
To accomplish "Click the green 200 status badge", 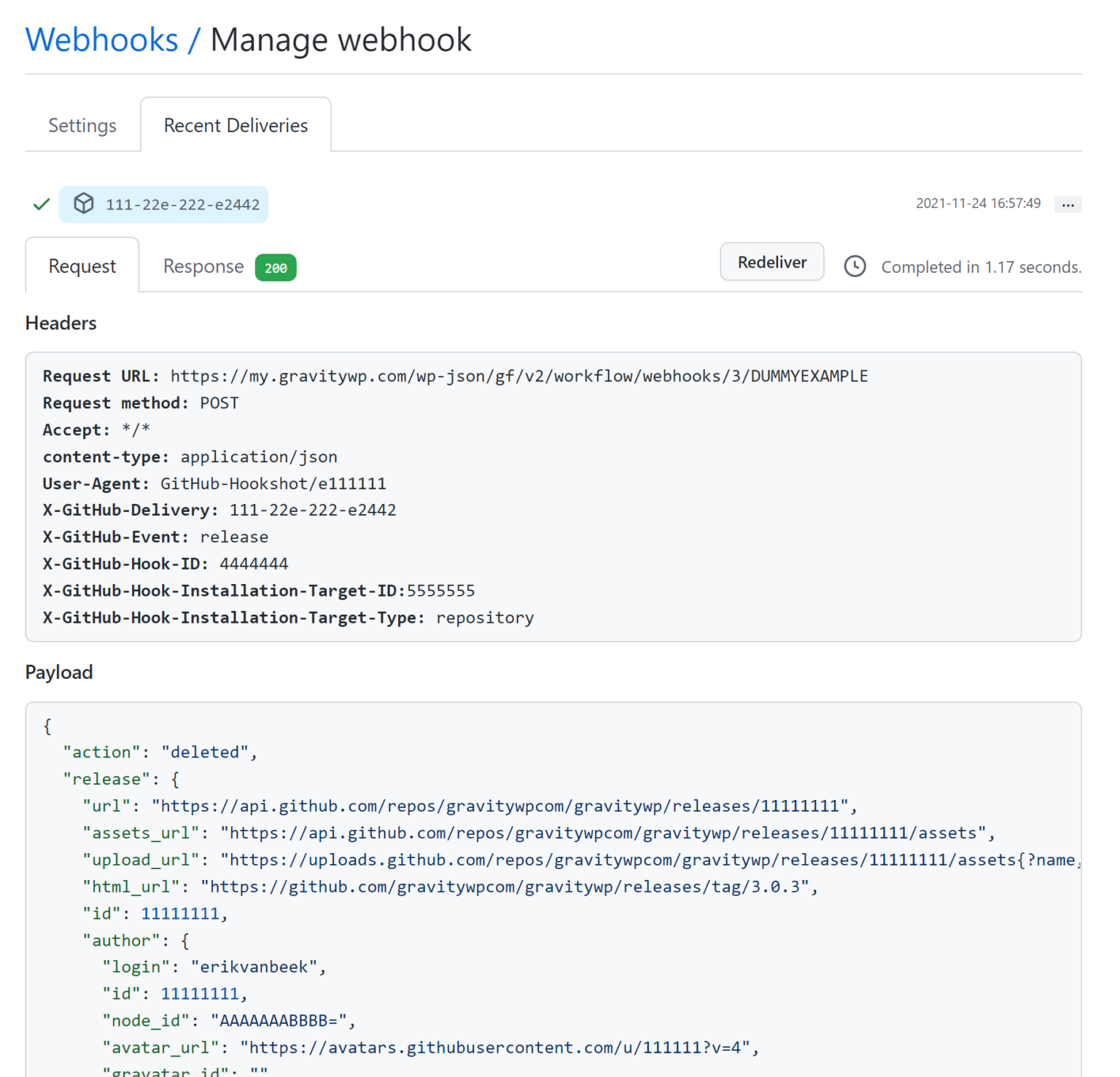I will [x=276, y=268].
